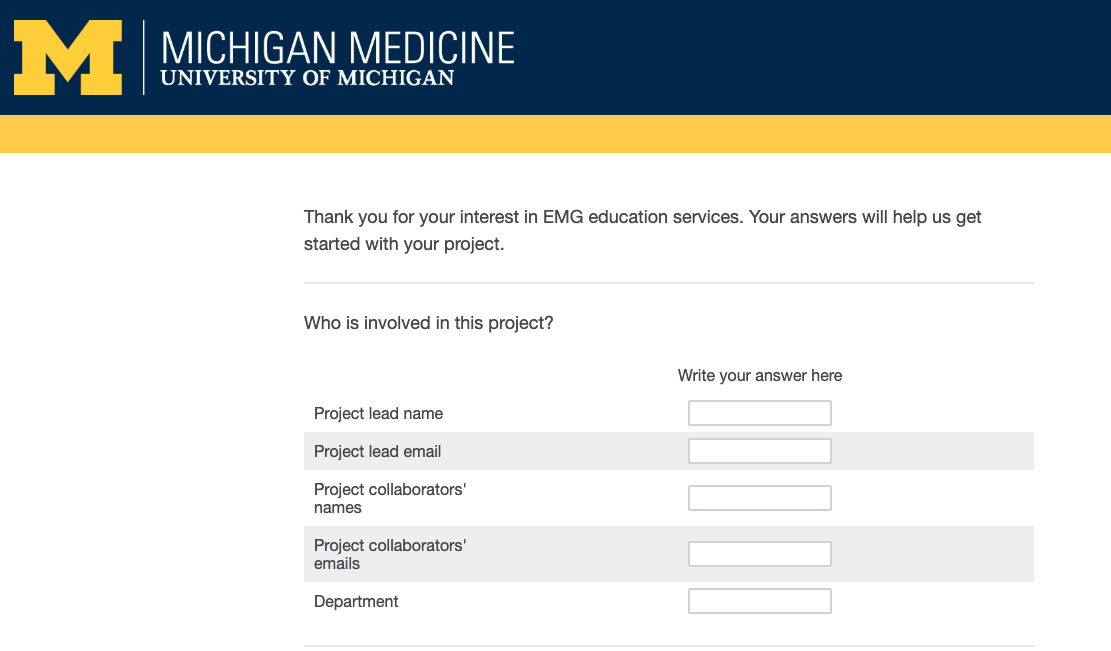Click the 'Project lead email' label
The width and height of the screenshot is (1111, 651).
tap(378, 452)
